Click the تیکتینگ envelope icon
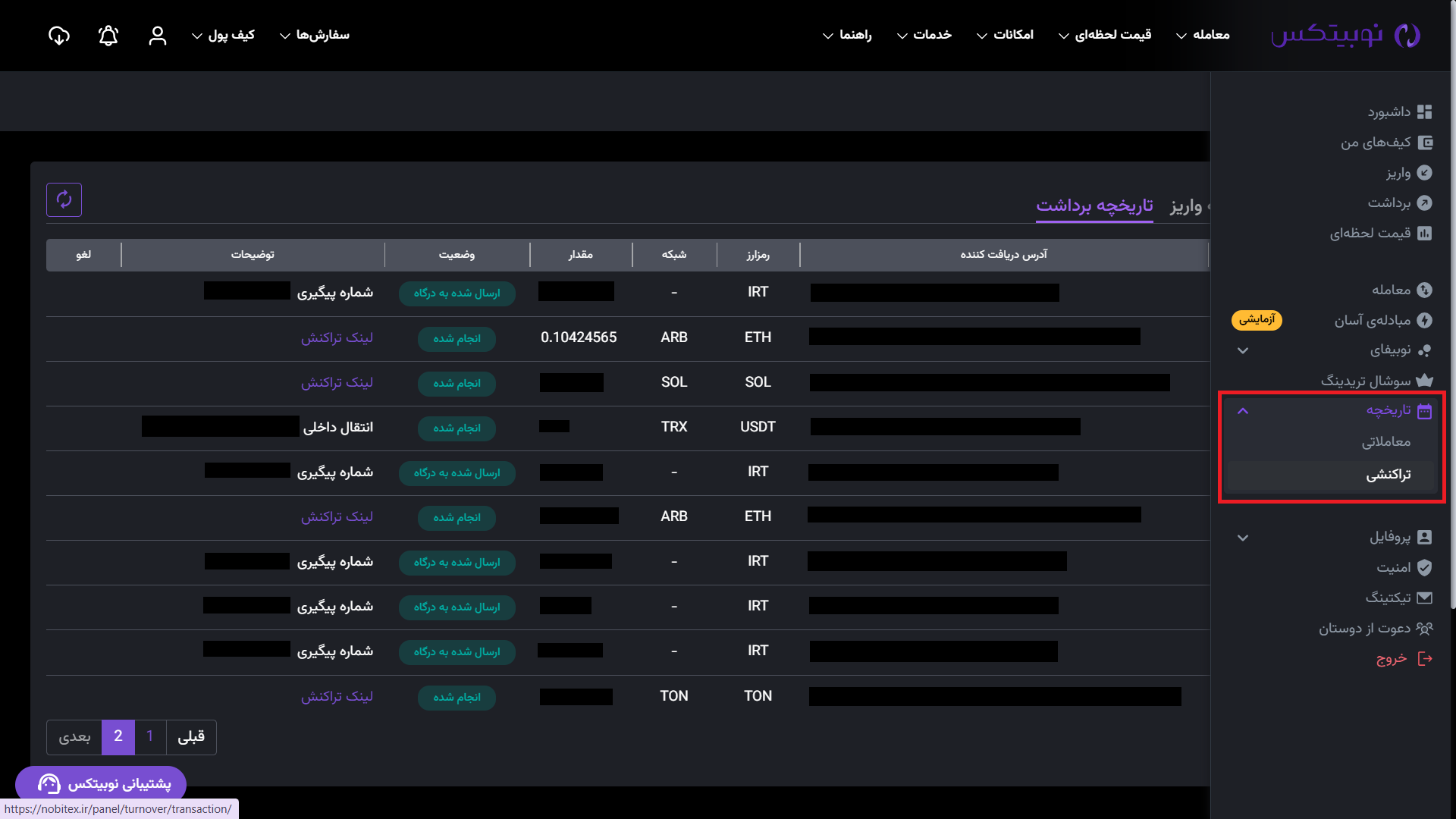This screenshot has height=819, width=1456. pos(1425,598)
